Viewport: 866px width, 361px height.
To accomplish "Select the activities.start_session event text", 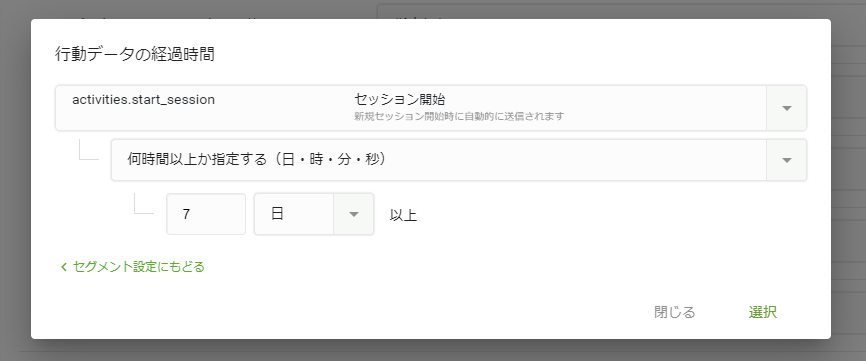I will [x=144, y=100].
